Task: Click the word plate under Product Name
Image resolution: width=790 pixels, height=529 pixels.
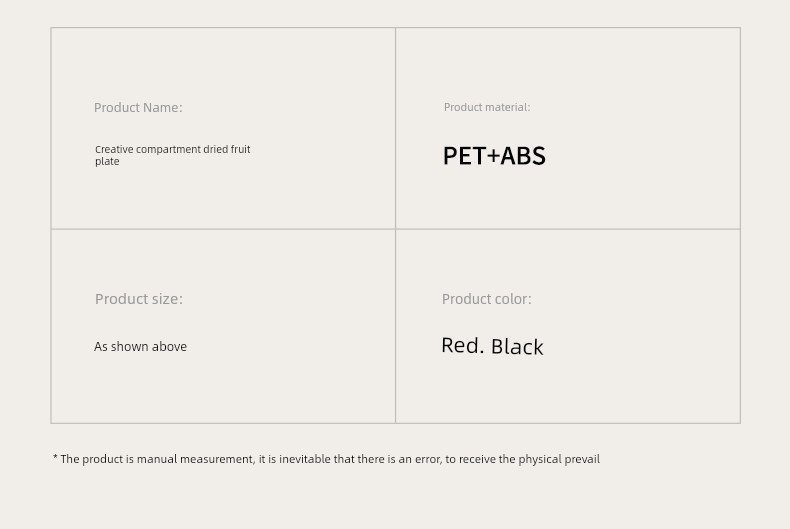Action: 107,162
